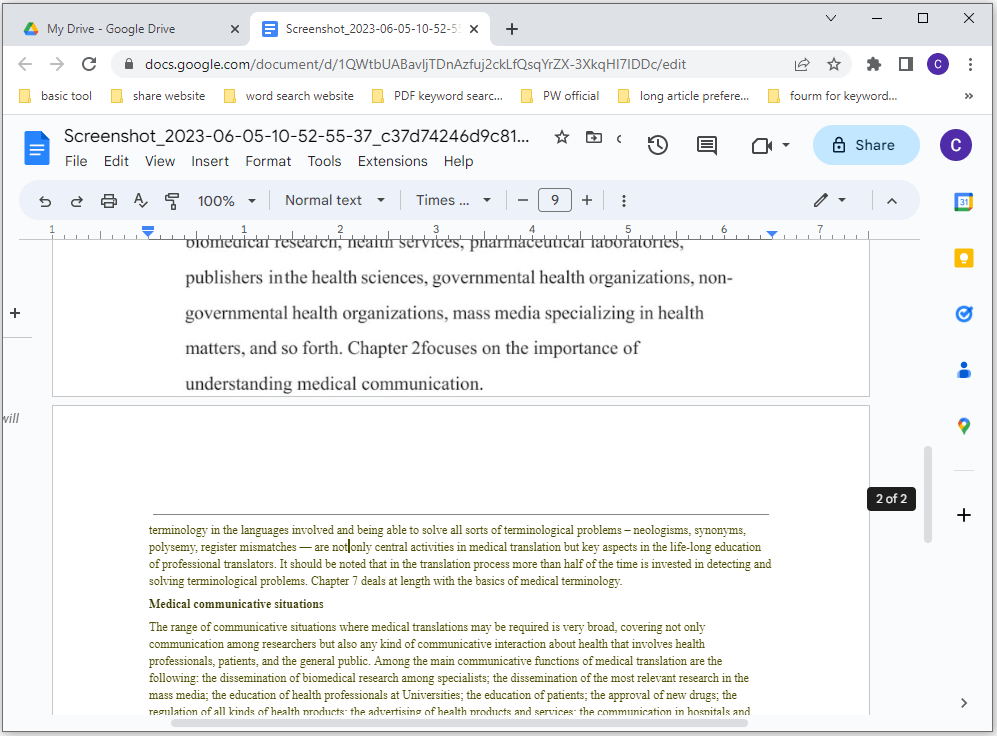
Task: Go back in browser
Action: tap(25, 64)
